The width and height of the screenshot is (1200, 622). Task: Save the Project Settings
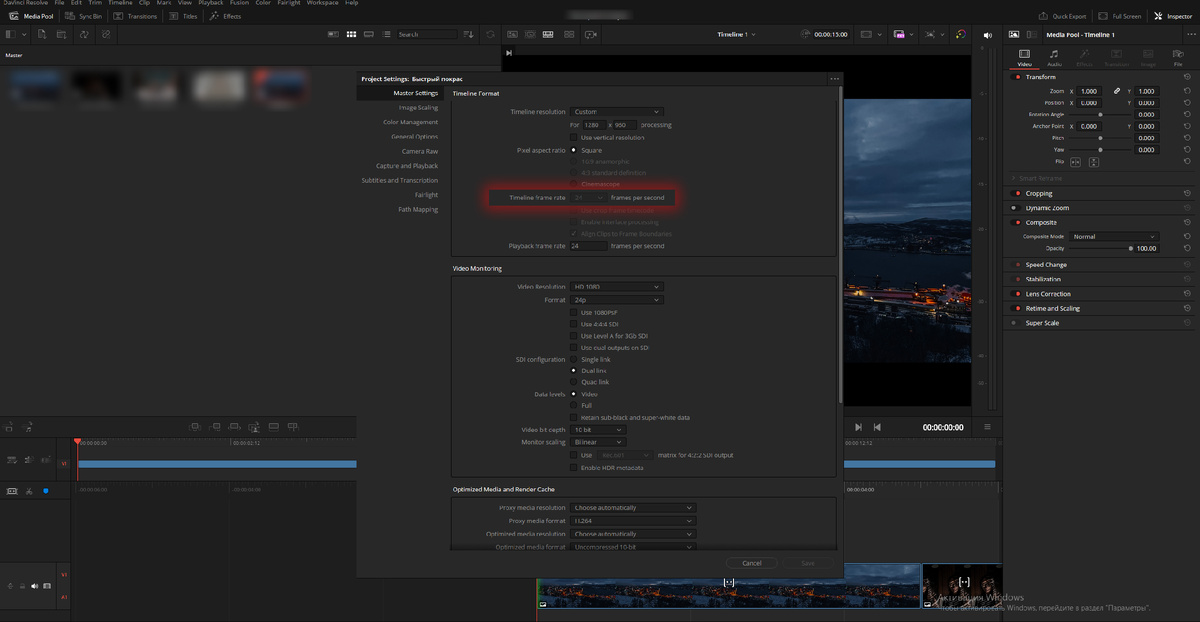click(807, 563)
